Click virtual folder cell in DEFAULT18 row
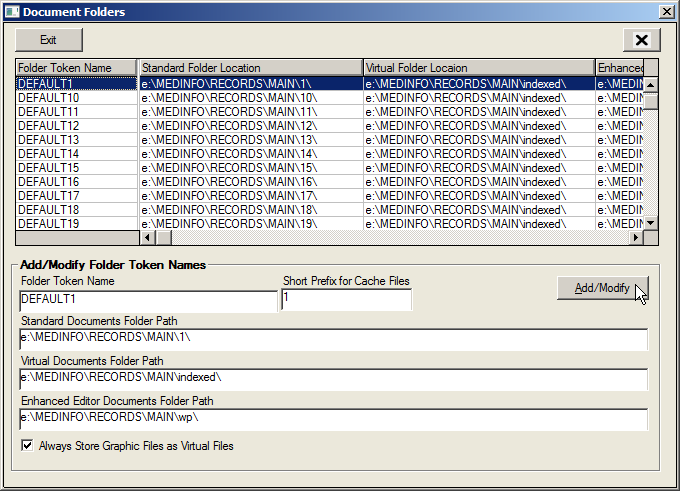680x491 pixels. click(479, 209)
